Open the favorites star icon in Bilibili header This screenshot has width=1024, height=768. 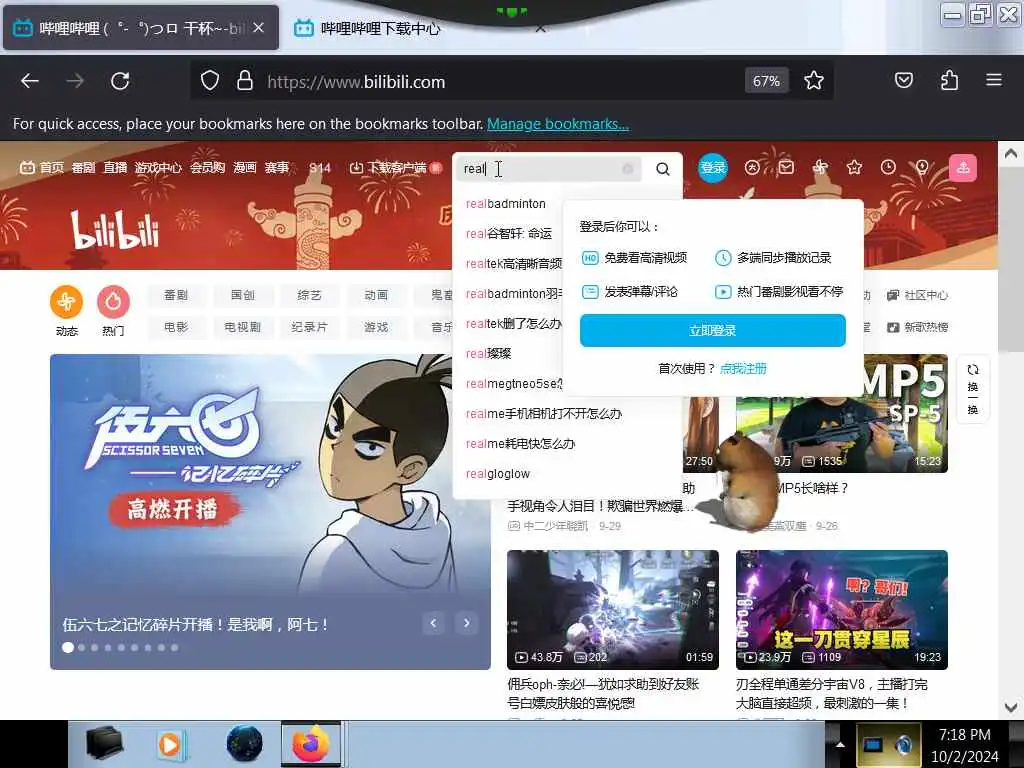(x=854, y=168)
